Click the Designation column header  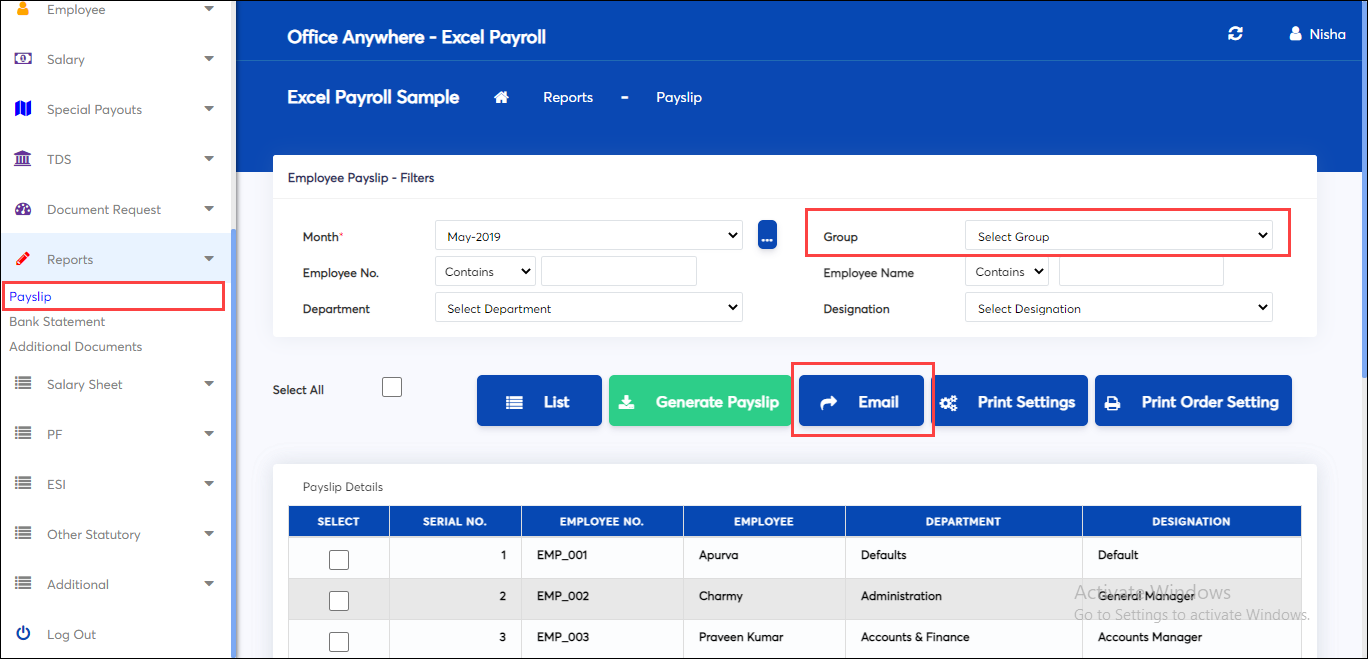point(1191,521)
